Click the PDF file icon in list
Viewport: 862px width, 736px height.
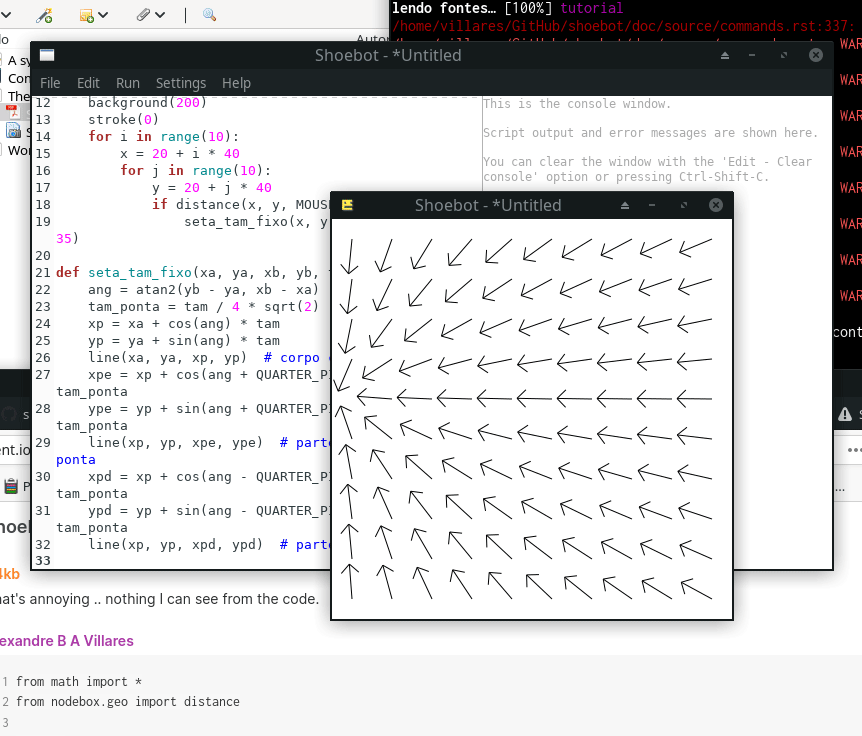point(13,111)
